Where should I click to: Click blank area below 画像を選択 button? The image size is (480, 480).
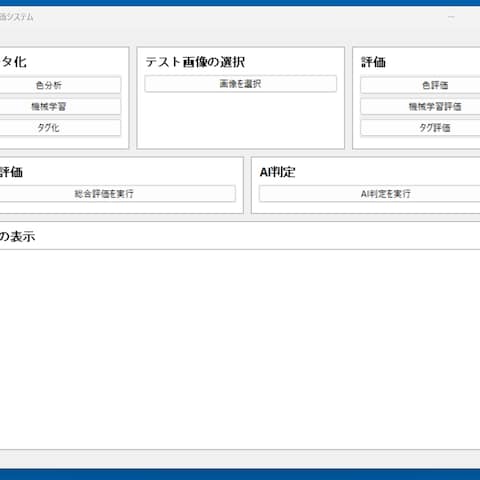click(240, 120)
